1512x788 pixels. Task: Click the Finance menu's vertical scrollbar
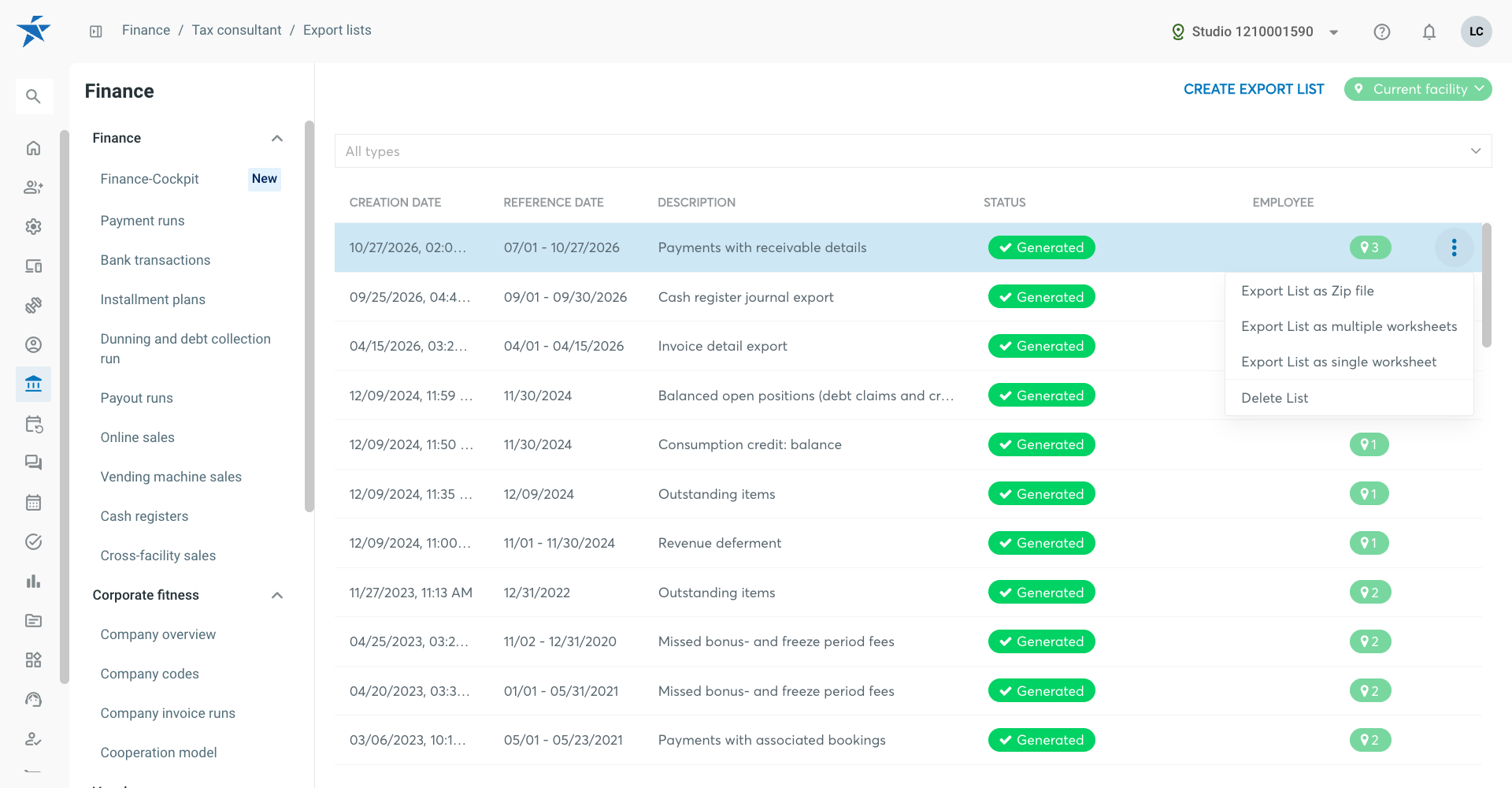tap(309, 315)
